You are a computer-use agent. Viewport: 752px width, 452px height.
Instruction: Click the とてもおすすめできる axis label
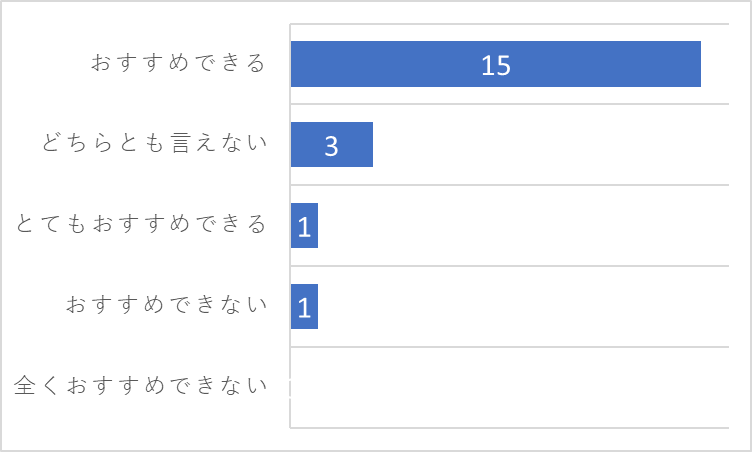(x=141, y=224)
